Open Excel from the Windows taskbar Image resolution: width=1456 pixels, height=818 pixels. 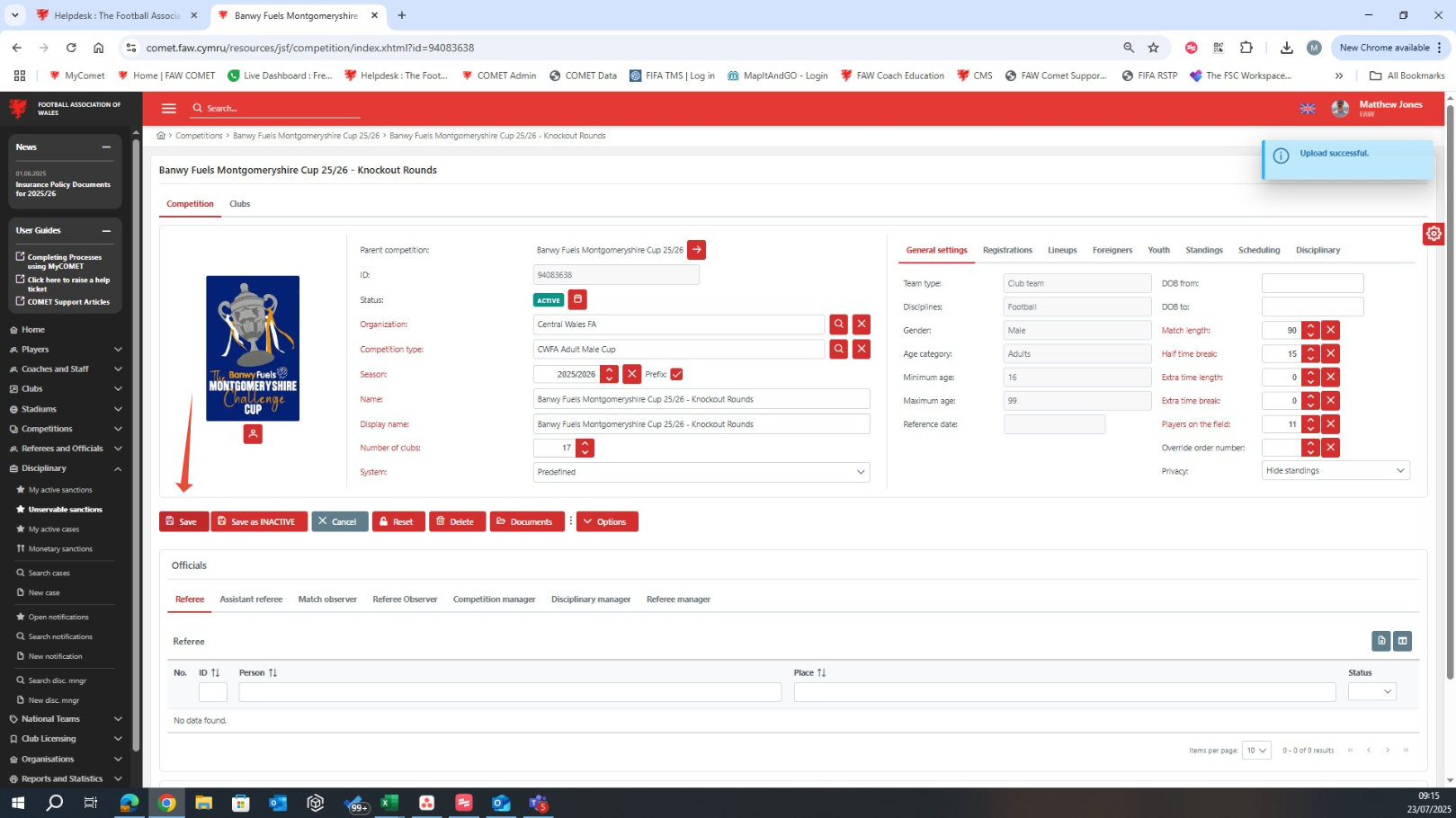[x=389, y=803]
